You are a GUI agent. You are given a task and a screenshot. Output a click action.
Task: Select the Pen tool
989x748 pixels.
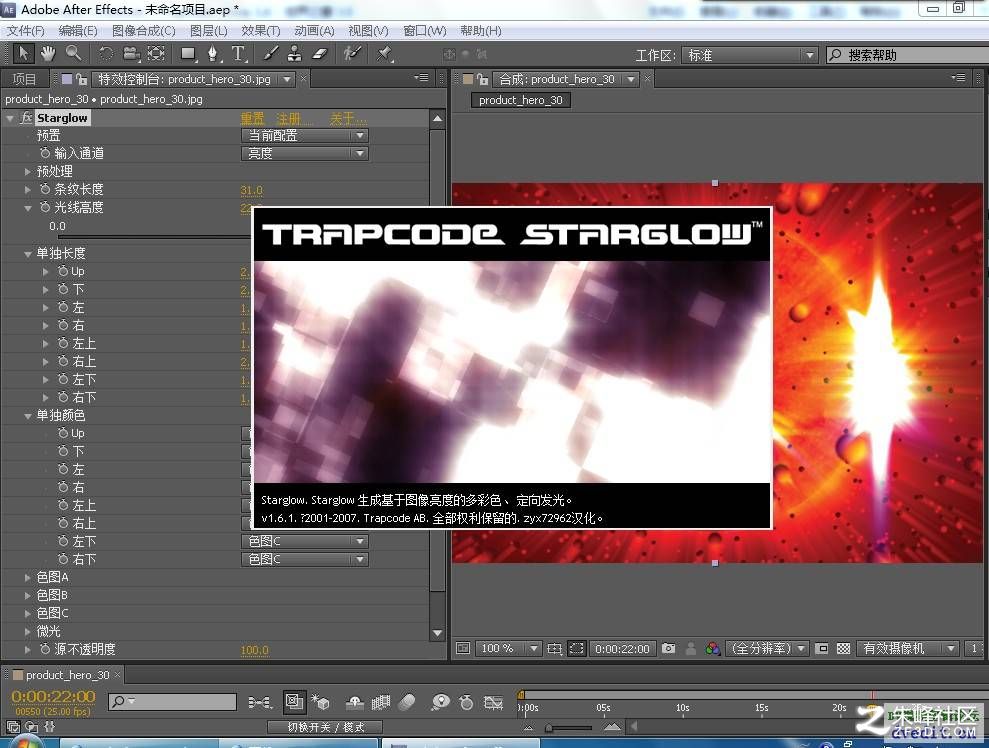coord(213,54)
